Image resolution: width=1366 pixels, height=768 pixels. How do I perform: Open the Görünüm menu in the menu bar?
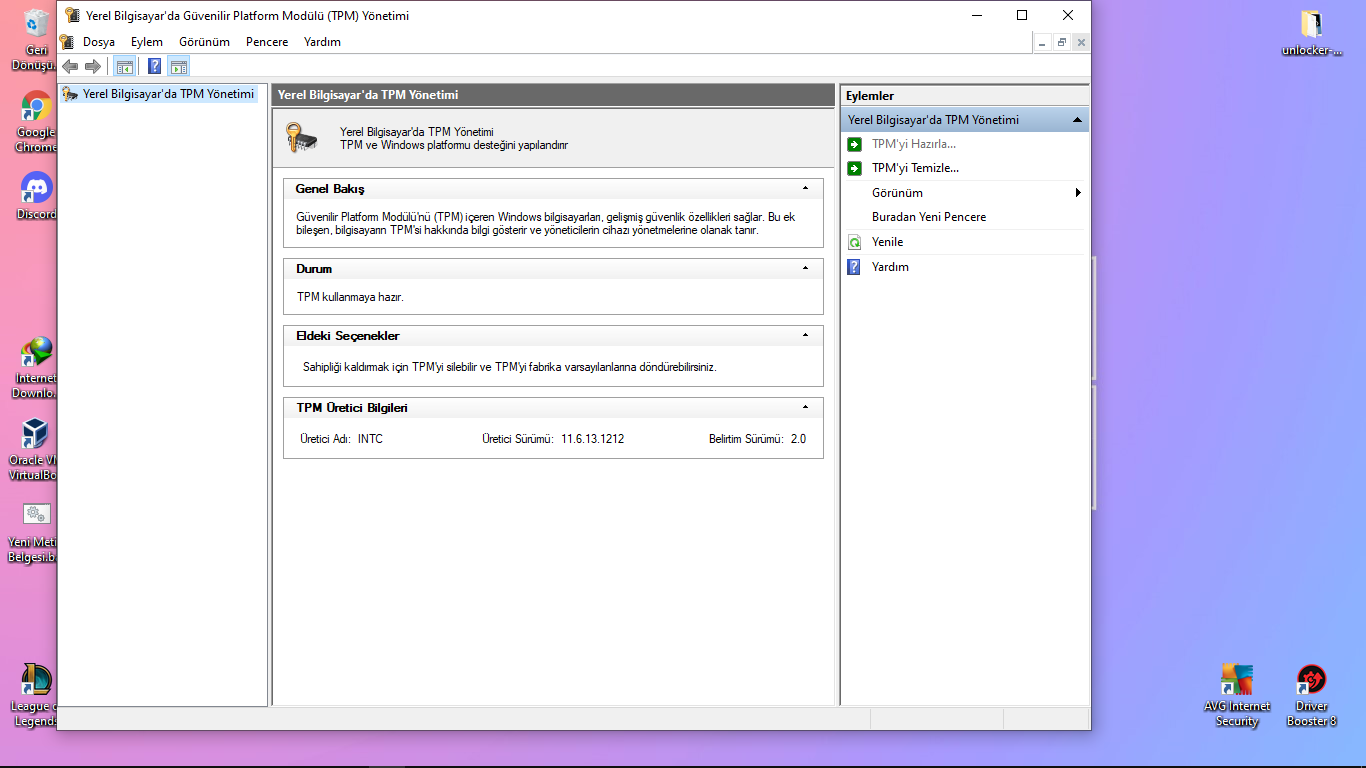point(204,42)
